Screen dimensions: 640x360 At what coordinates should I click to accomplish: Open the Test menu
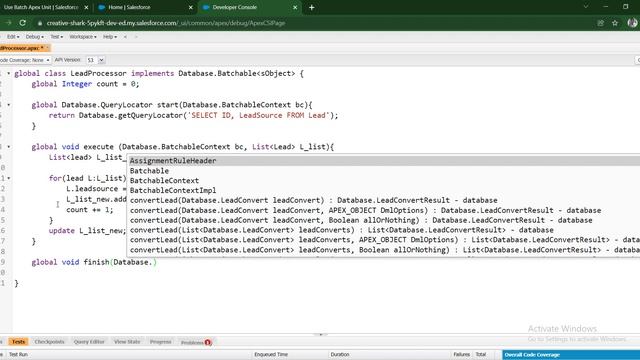[56, 37]
